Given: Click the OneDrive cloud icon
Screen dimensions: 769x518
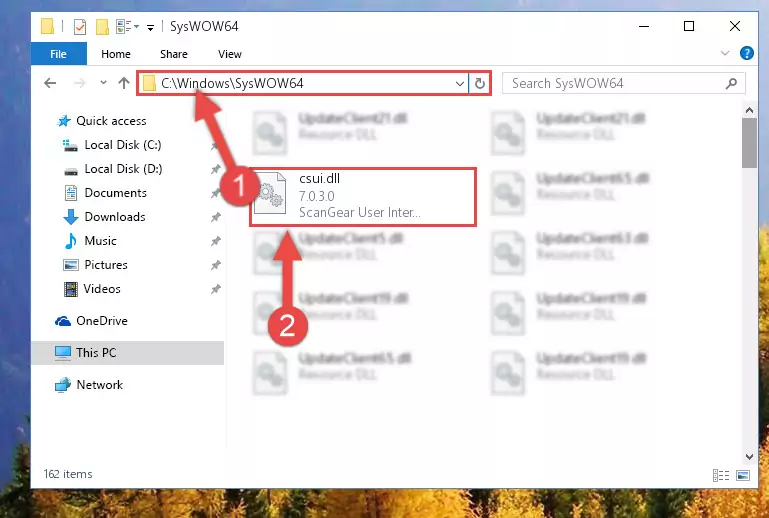Looking at the screenshot, I should click(x=63, y=321).
